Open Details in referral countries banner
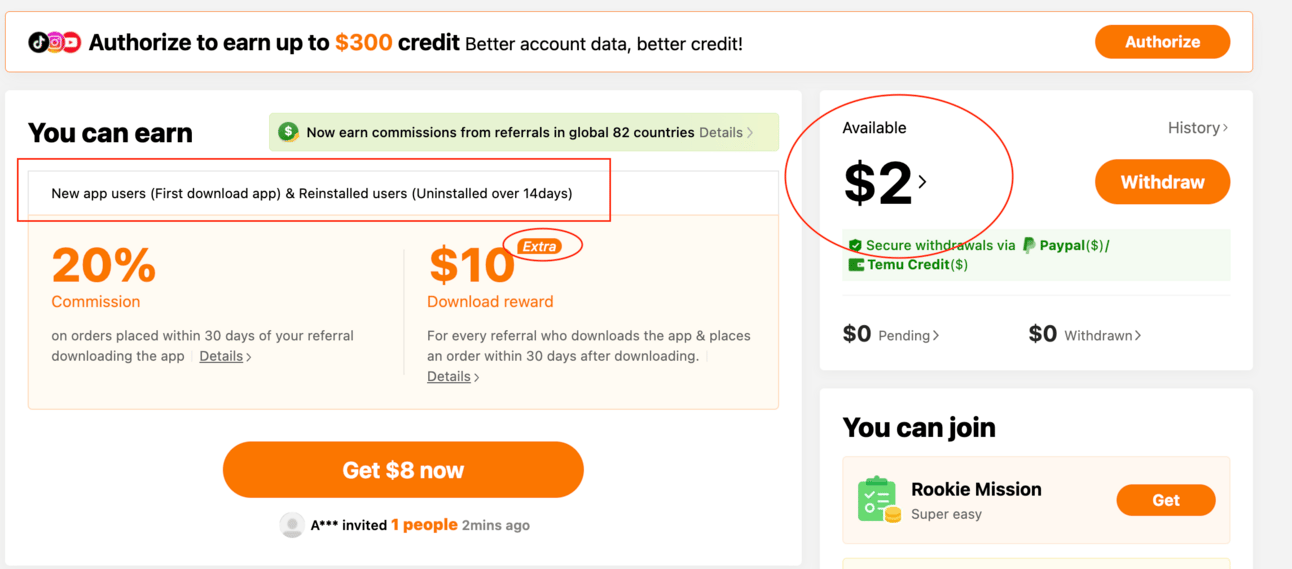Image resolution: width=1292 pixels, height=569 pixels. [726, 132]
